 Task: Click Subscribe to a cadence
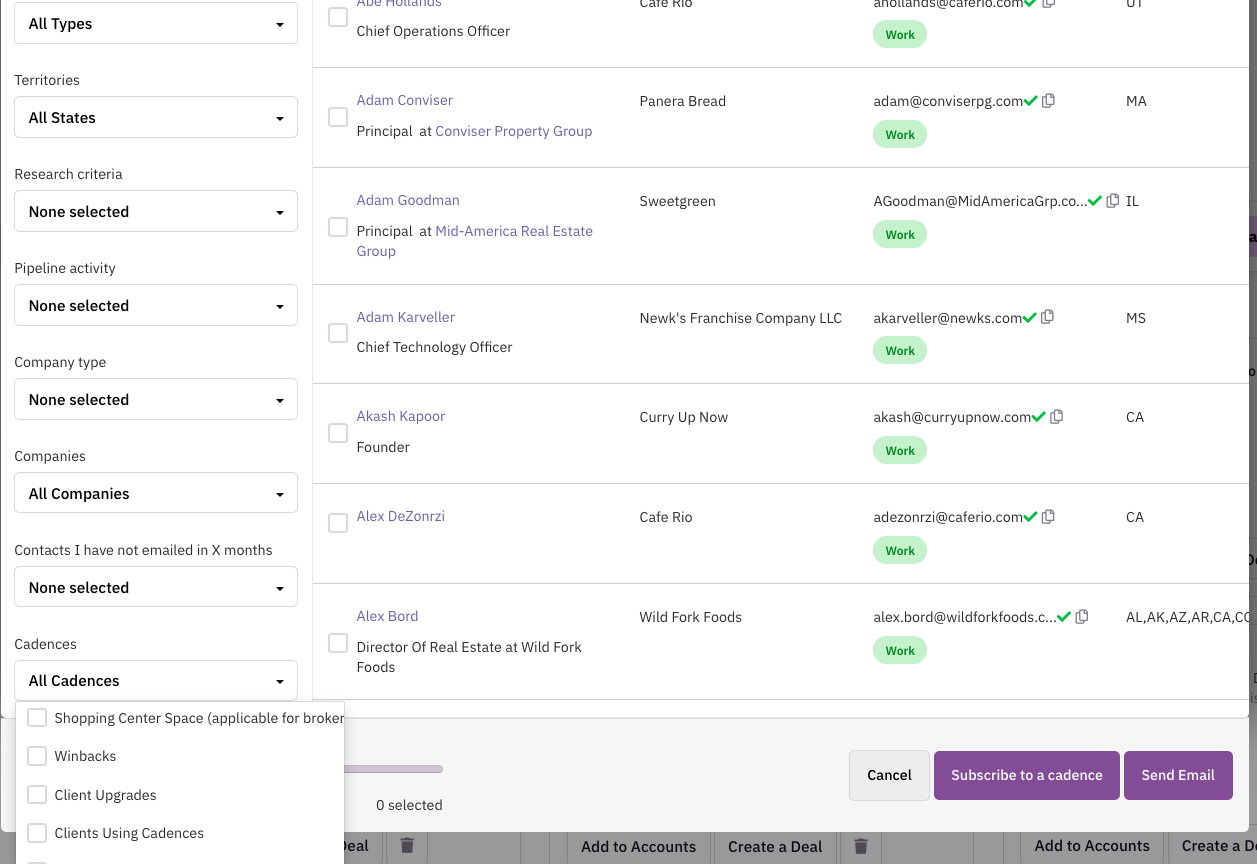[1027, 775]
